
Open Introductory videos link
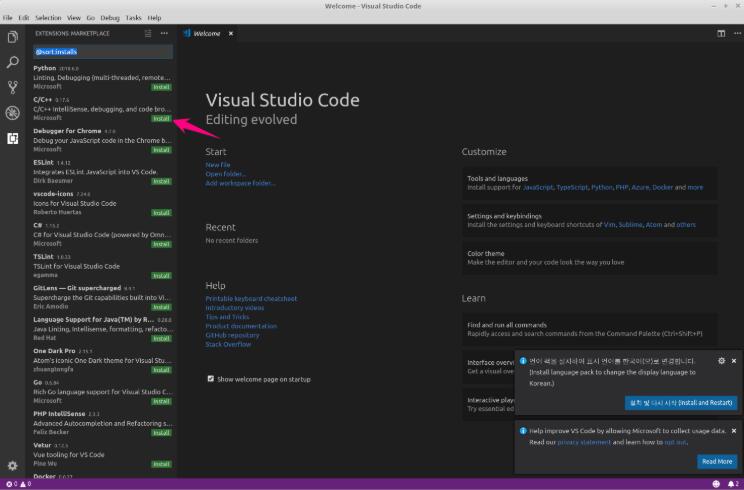[235, 307]
